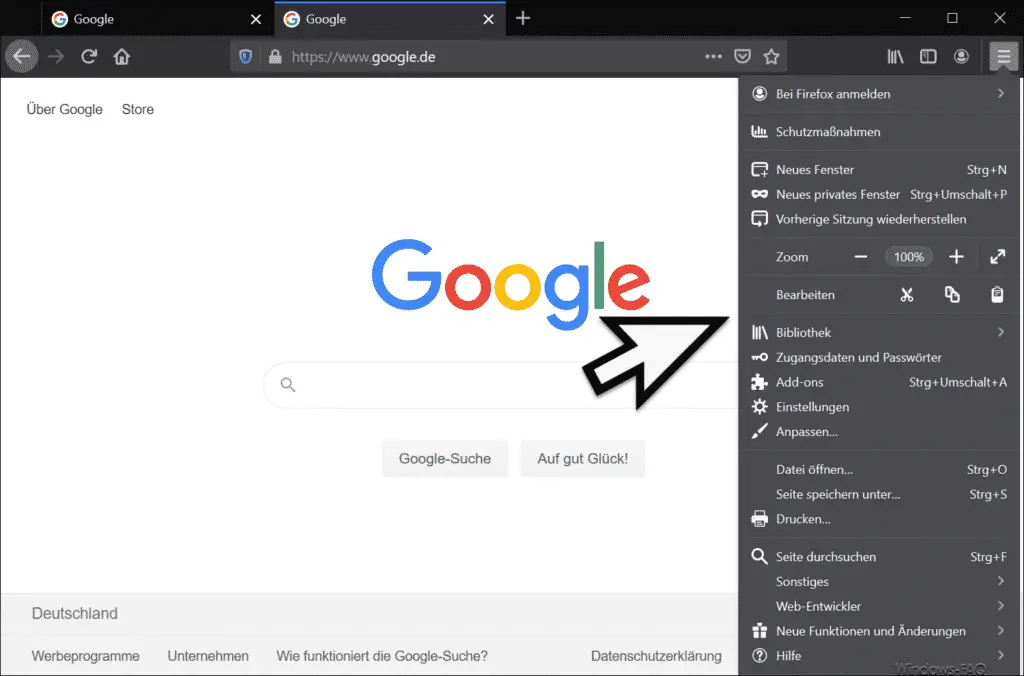Viewport: 1024px width, 676px height.
Task: Reset zoom level showing 100%
Action: (908, 257)
